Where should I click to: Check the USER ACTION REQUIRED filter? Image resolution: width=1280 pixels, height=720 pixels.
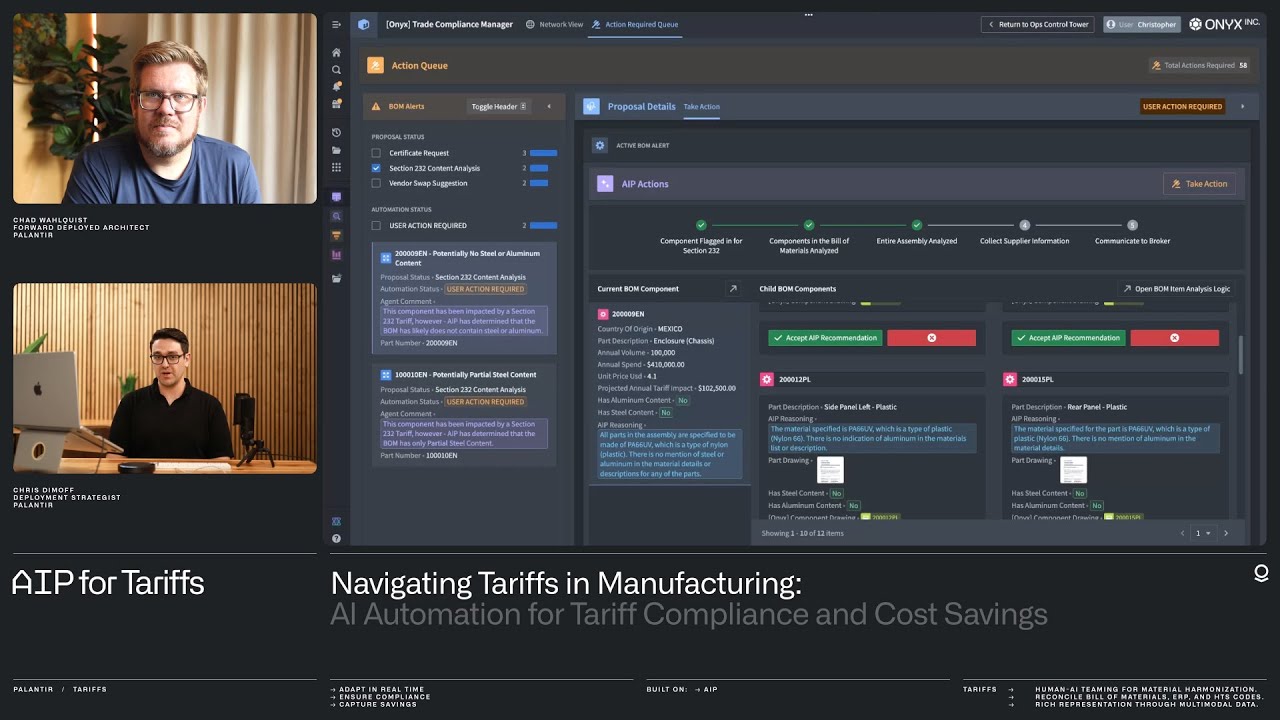tap(376, 225)
